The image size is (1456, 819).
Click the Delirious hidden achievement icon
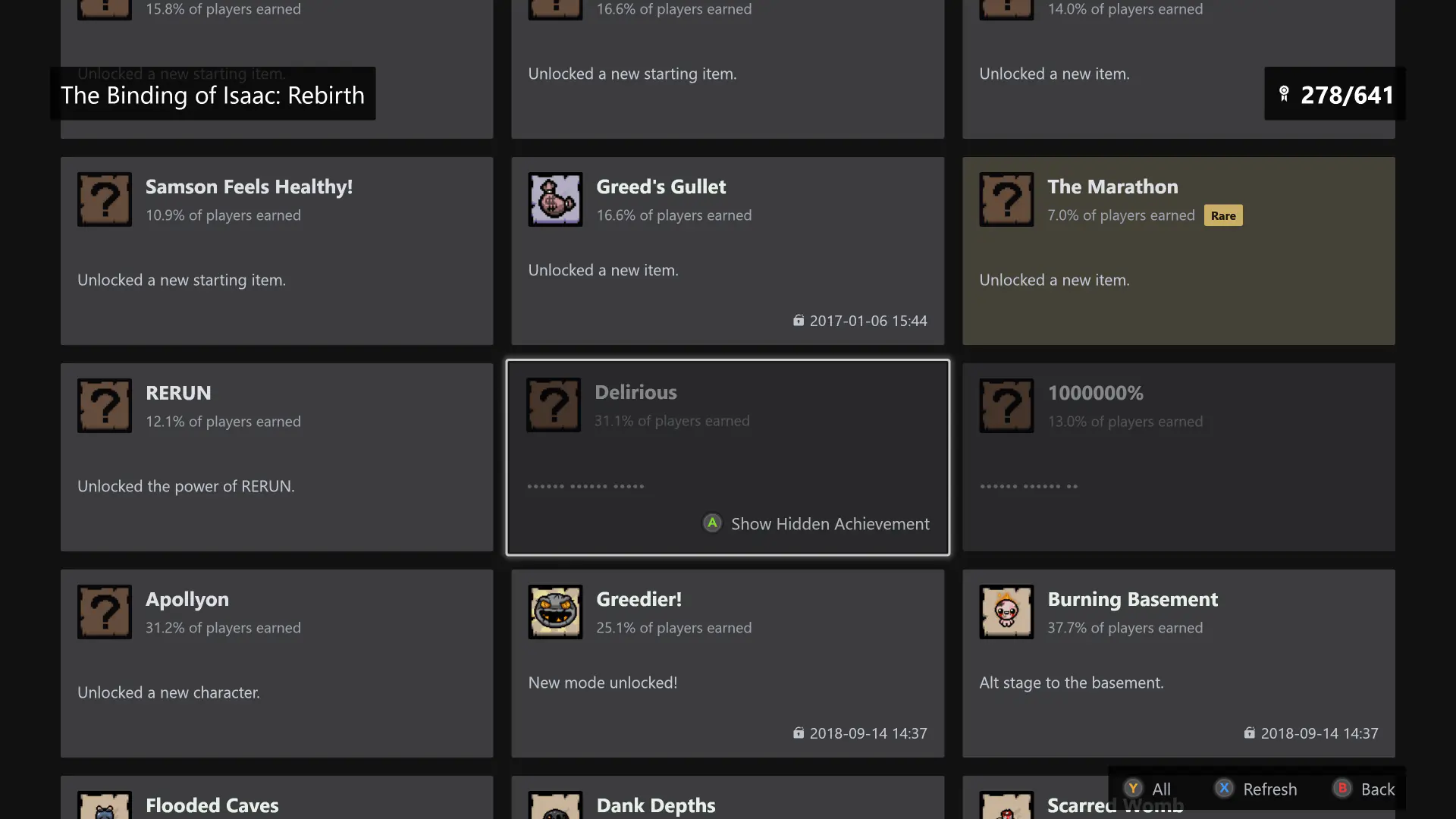coord(554,405)
